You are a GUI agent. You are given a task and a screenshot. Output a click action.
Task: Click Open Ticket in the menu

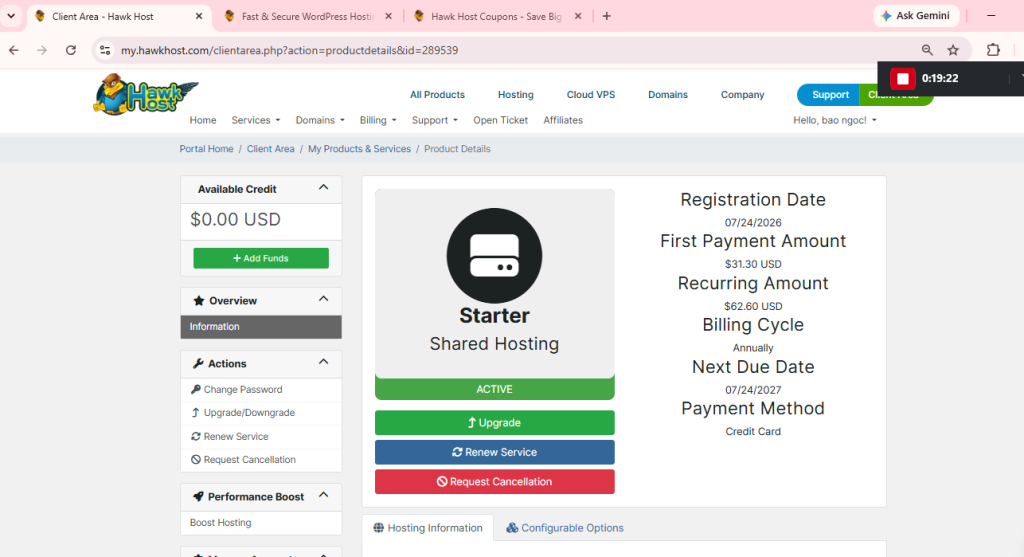501,120
